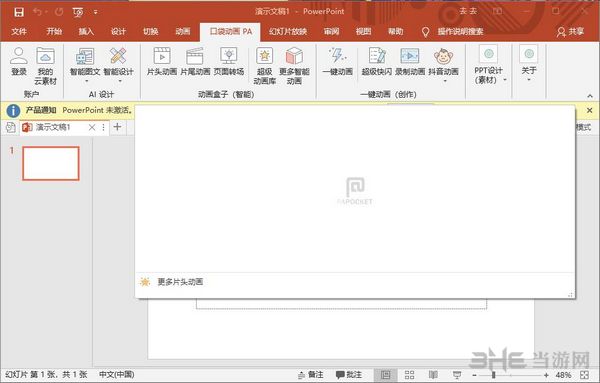Switch to Reading view

tap(433, 375)
